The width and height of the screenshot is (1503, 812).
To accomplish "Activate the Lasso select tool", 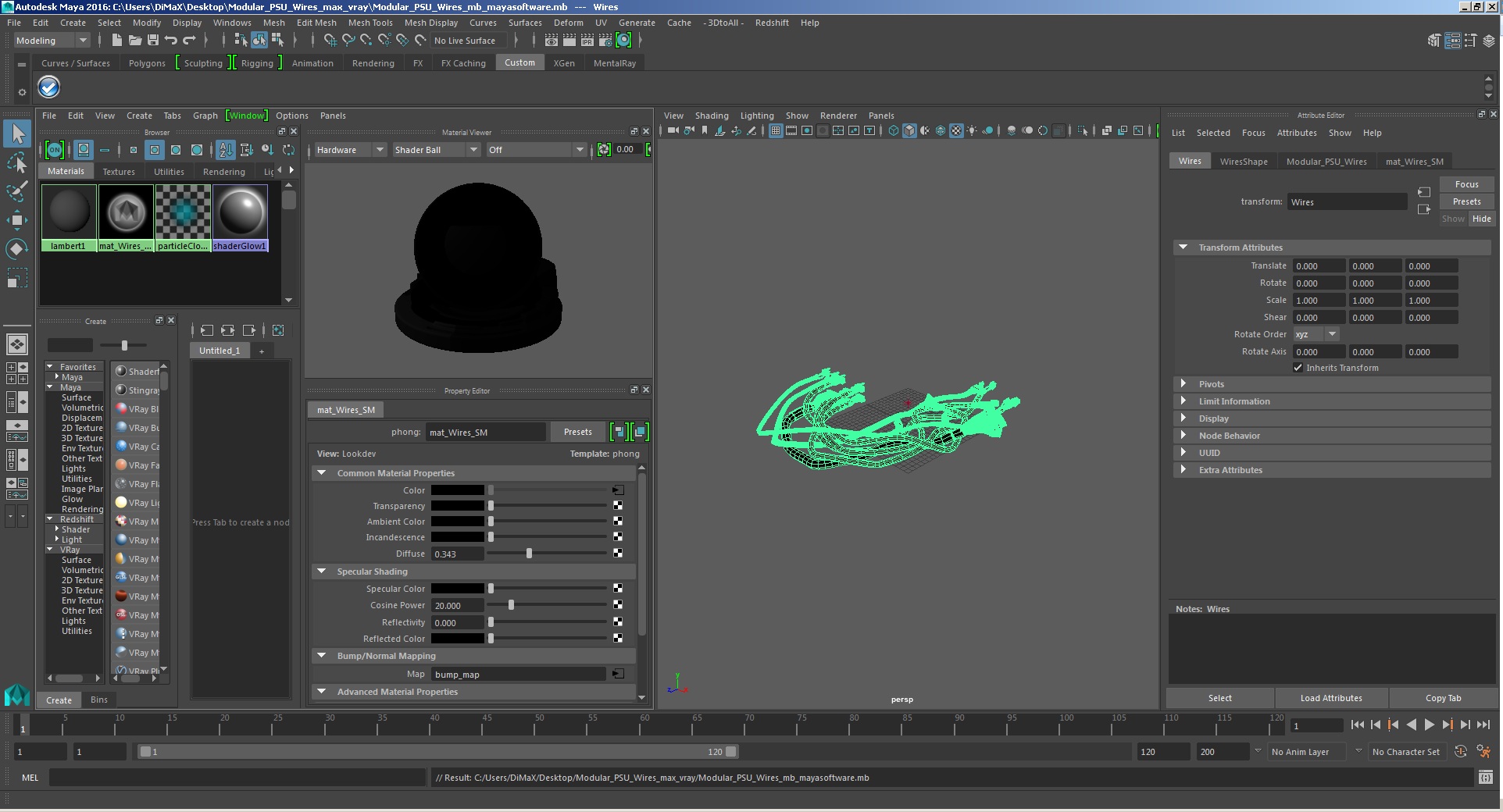I will [x=17, y=162].
